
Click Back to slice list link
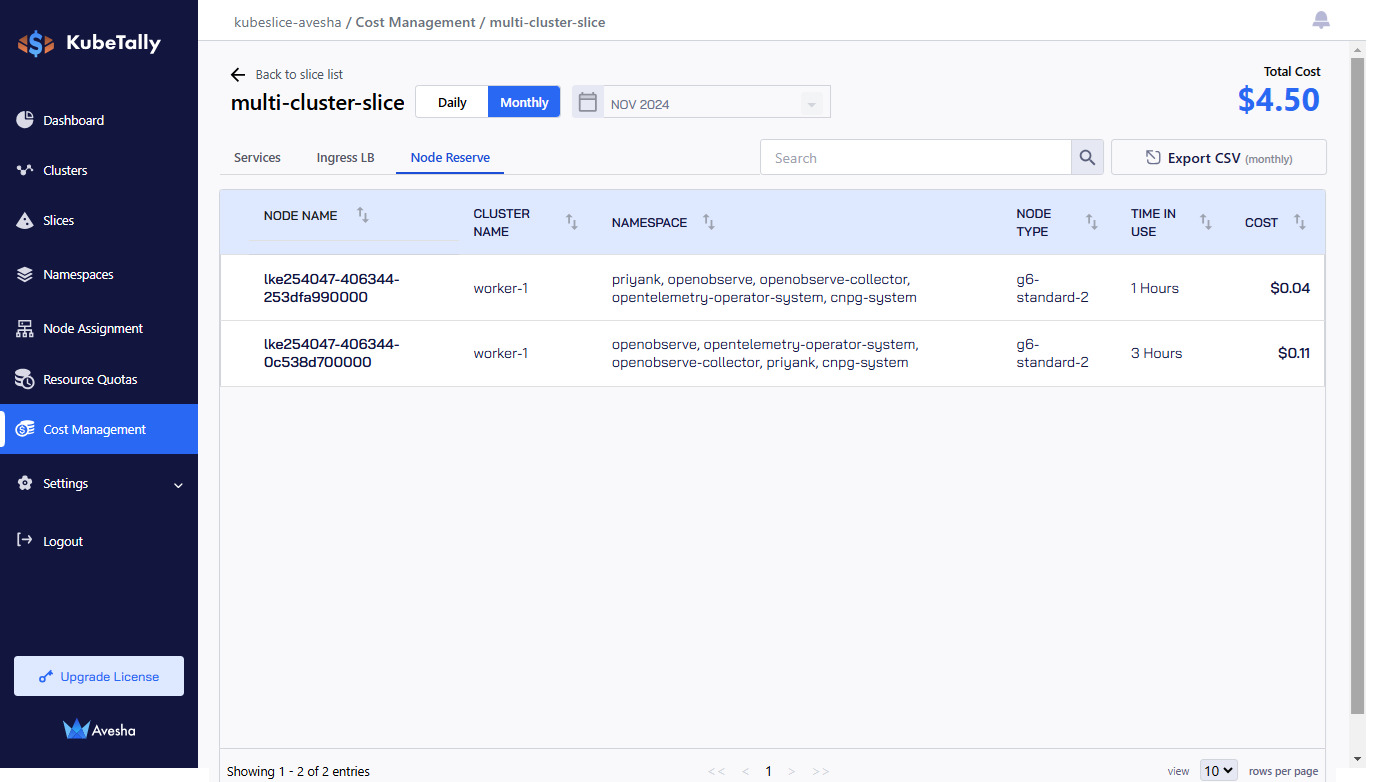coord(299,75)
